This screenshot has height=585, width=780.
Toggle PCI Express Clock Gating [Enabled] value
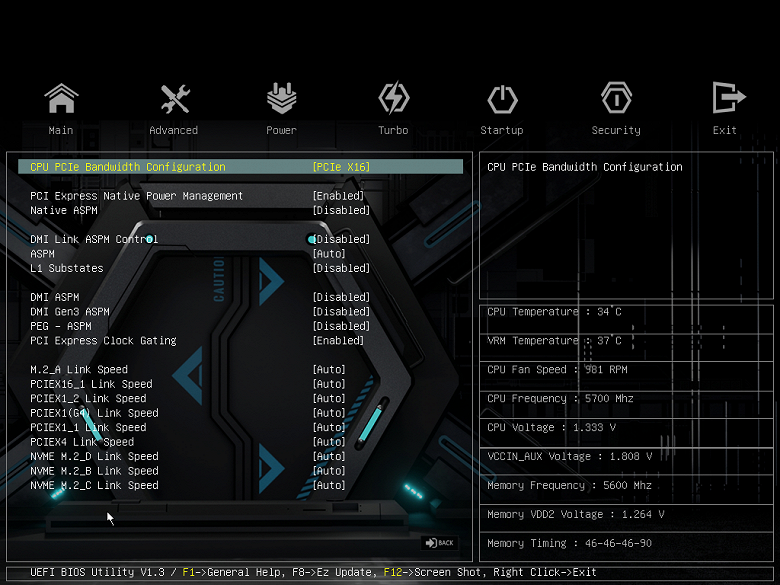coord(338,341)
